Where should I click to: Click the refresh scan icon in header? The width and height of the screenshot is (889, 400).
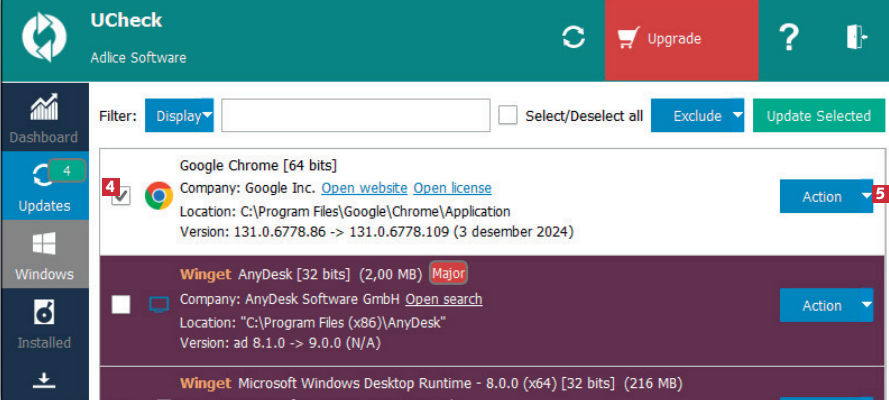pyautogui.click(x=573, y=38)
